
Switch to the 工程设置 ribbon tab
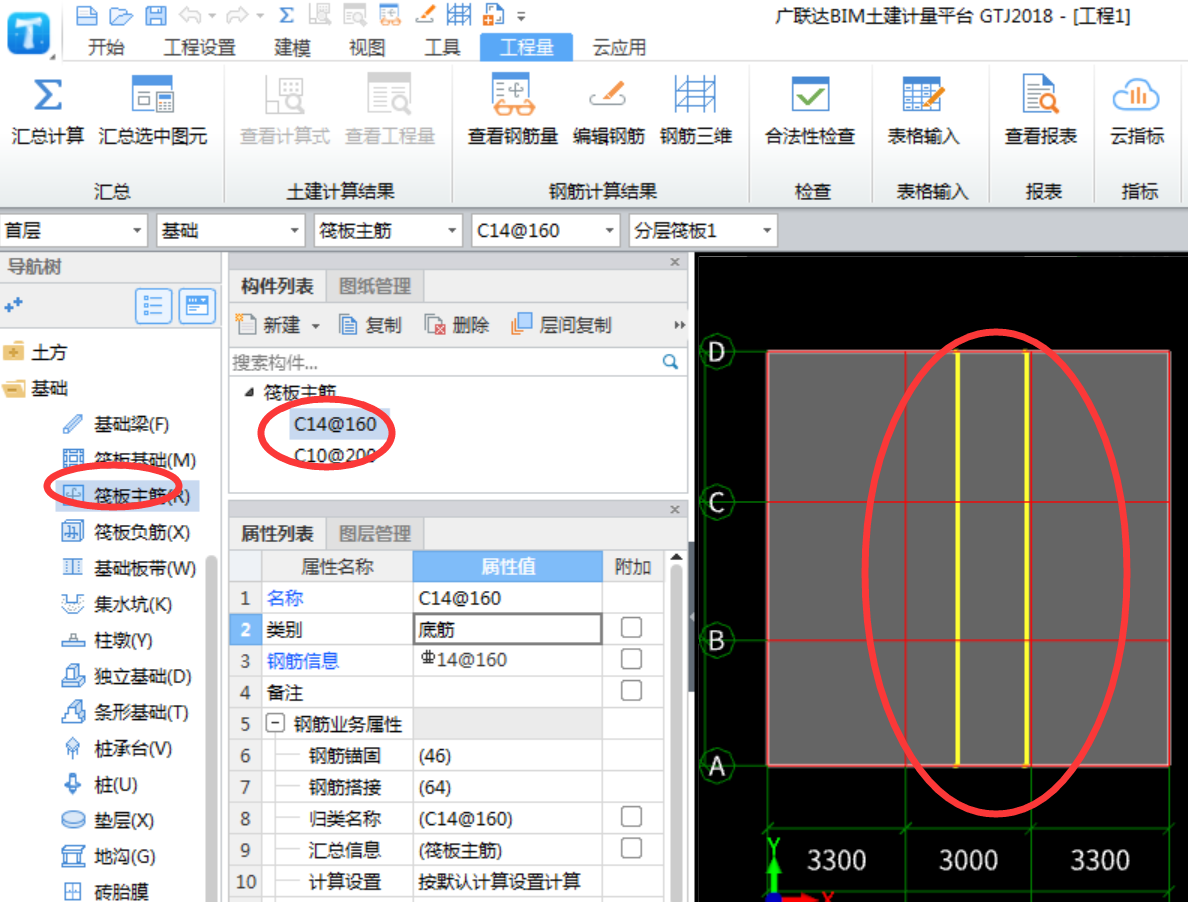pyautogui.click(x=199, y=48)
